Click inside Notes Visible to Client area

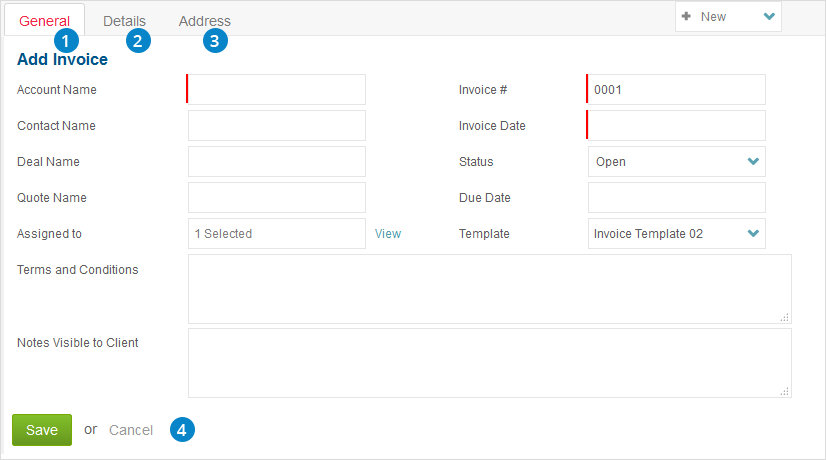point(489,363)
